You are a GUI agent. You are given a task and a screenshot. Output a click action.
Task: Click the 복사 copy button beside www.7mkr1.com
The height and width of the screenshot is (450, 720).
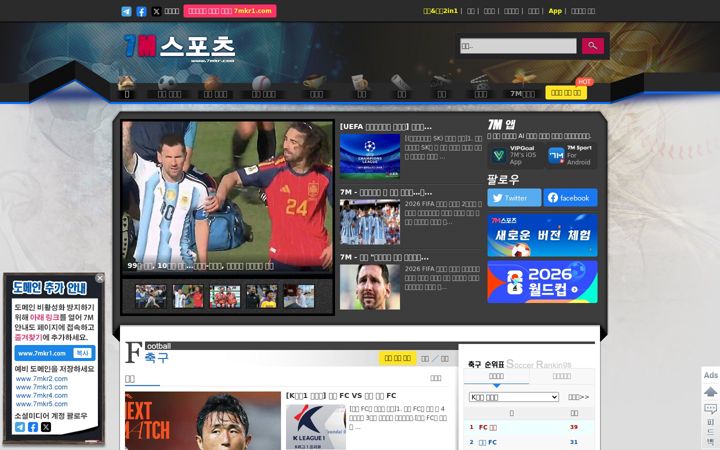pyautogui.click(x=83, y=353)
